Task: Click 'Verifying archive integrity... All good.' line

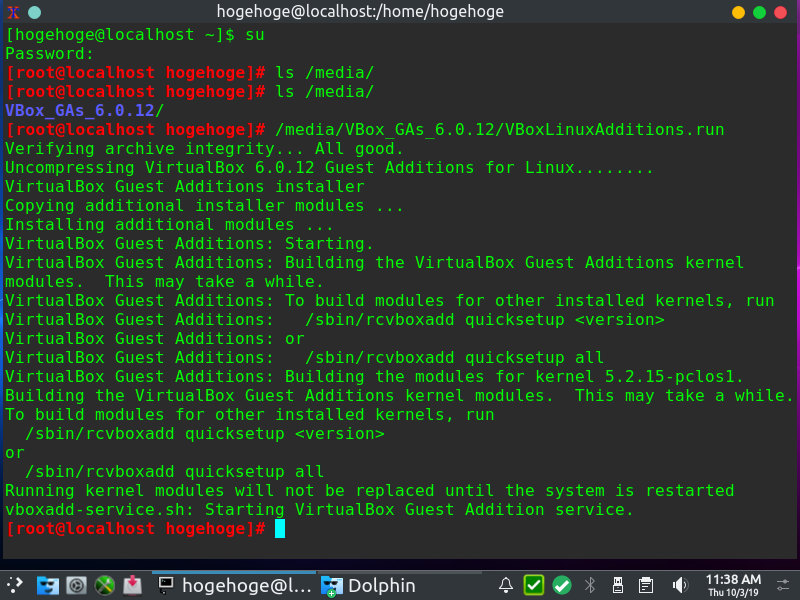Action: coord(204,148)
